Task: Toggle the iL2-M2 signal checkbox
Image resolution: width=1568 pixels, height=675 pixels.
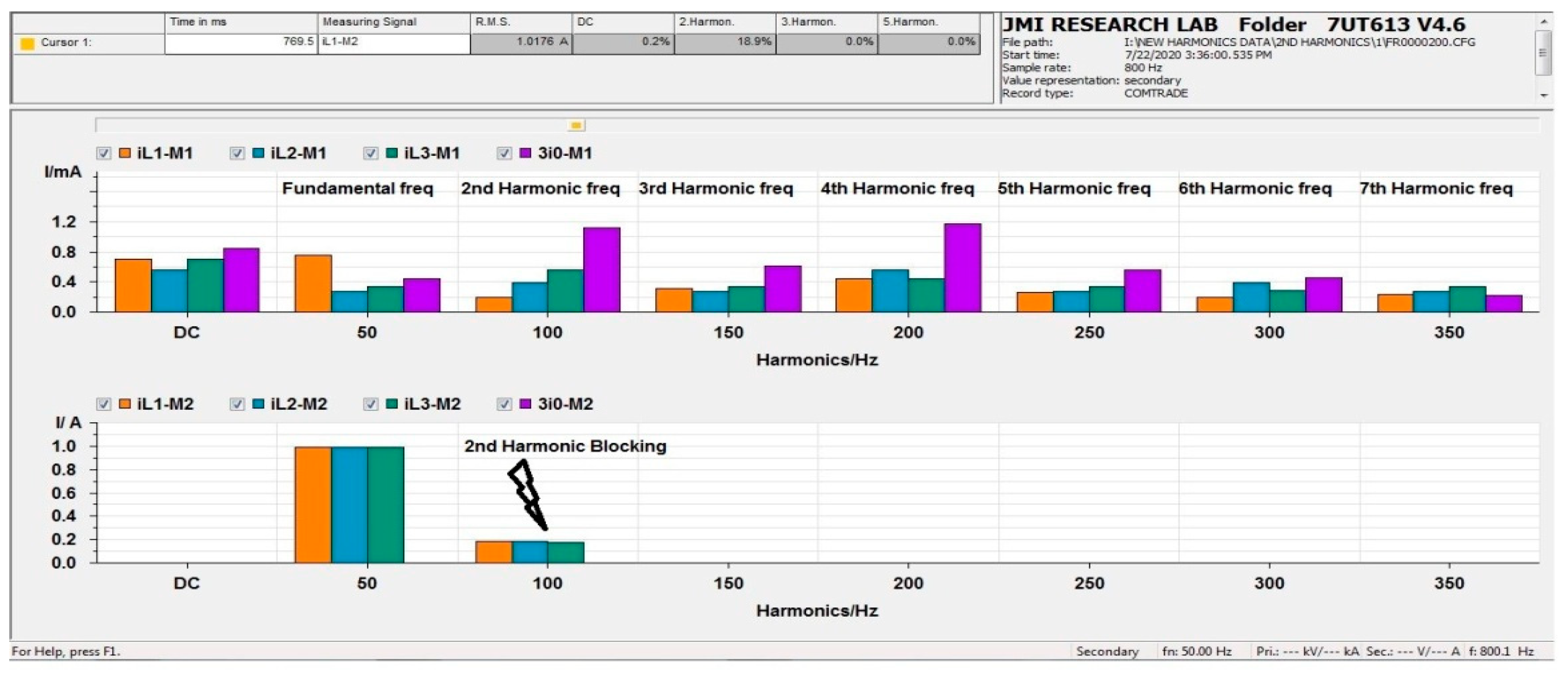Action: [x=237, y=404]
